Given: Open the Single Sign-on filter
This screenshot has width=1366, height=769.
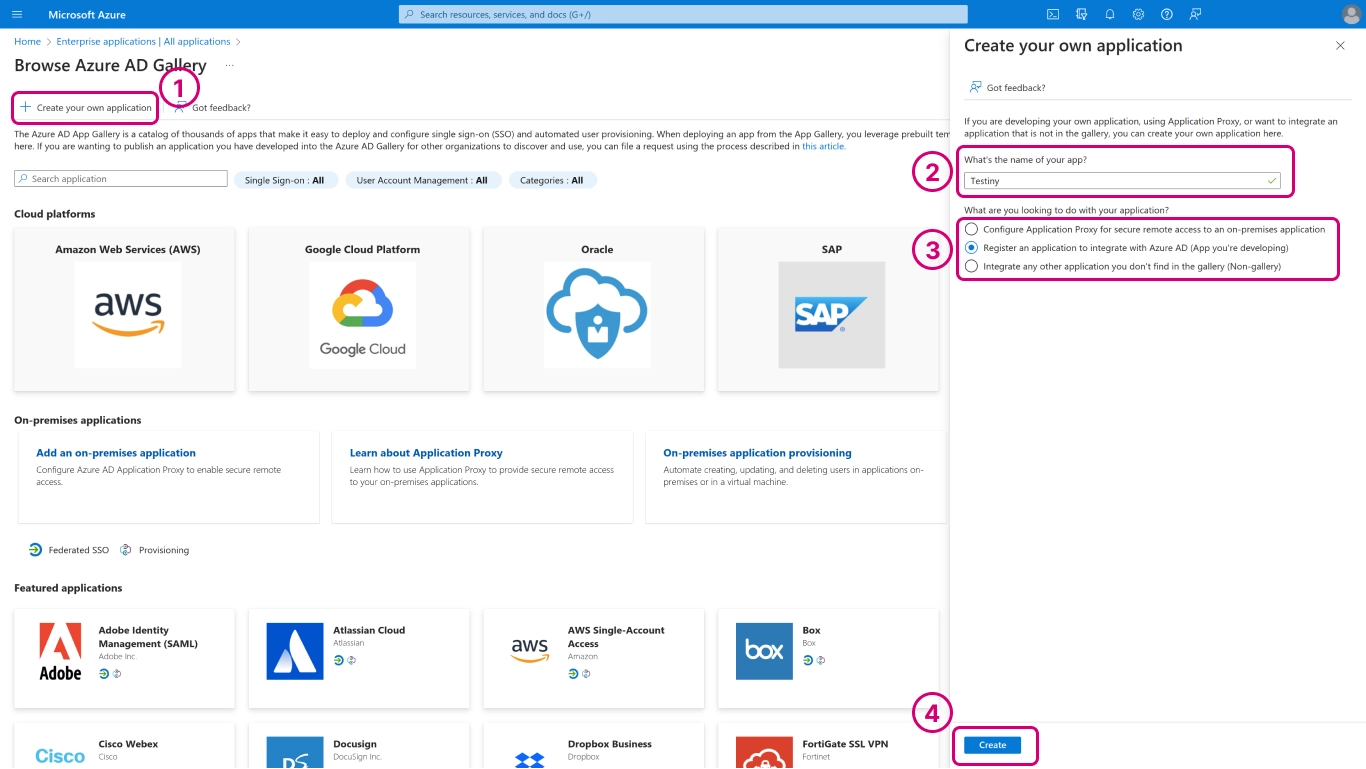Looking at the screenshot, I should click(285, 180).
